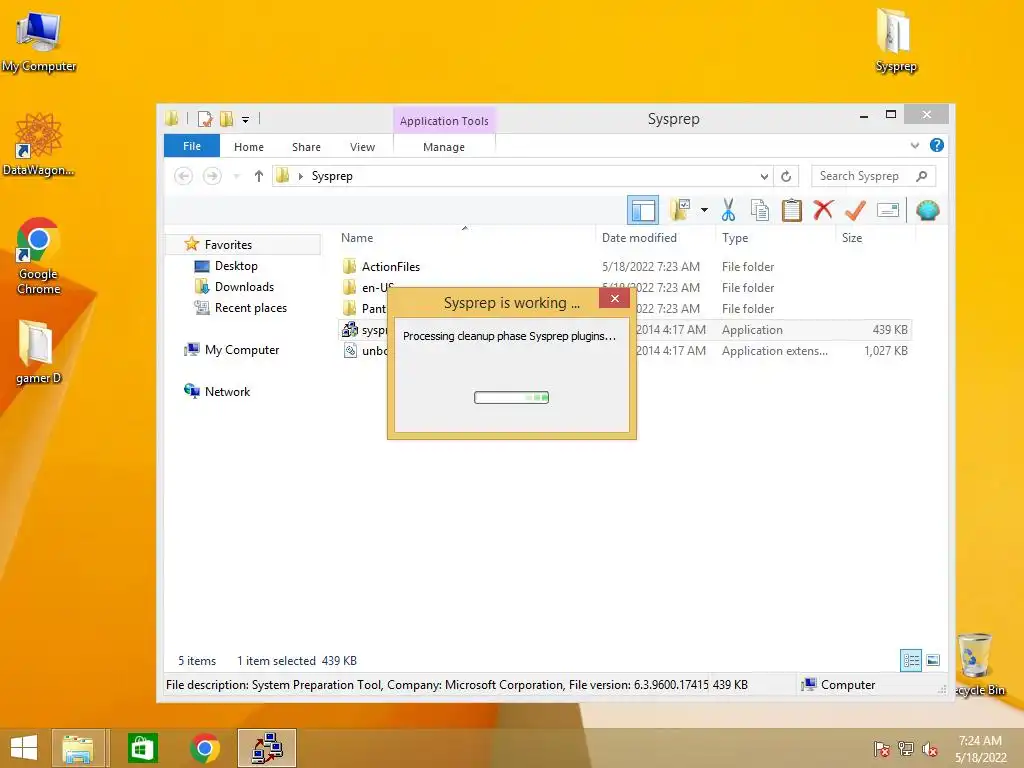This screenshot has width=1024, height=768.
Task: Open Customize Quick Access Toolbar dropdown
Action: (246, 120)
